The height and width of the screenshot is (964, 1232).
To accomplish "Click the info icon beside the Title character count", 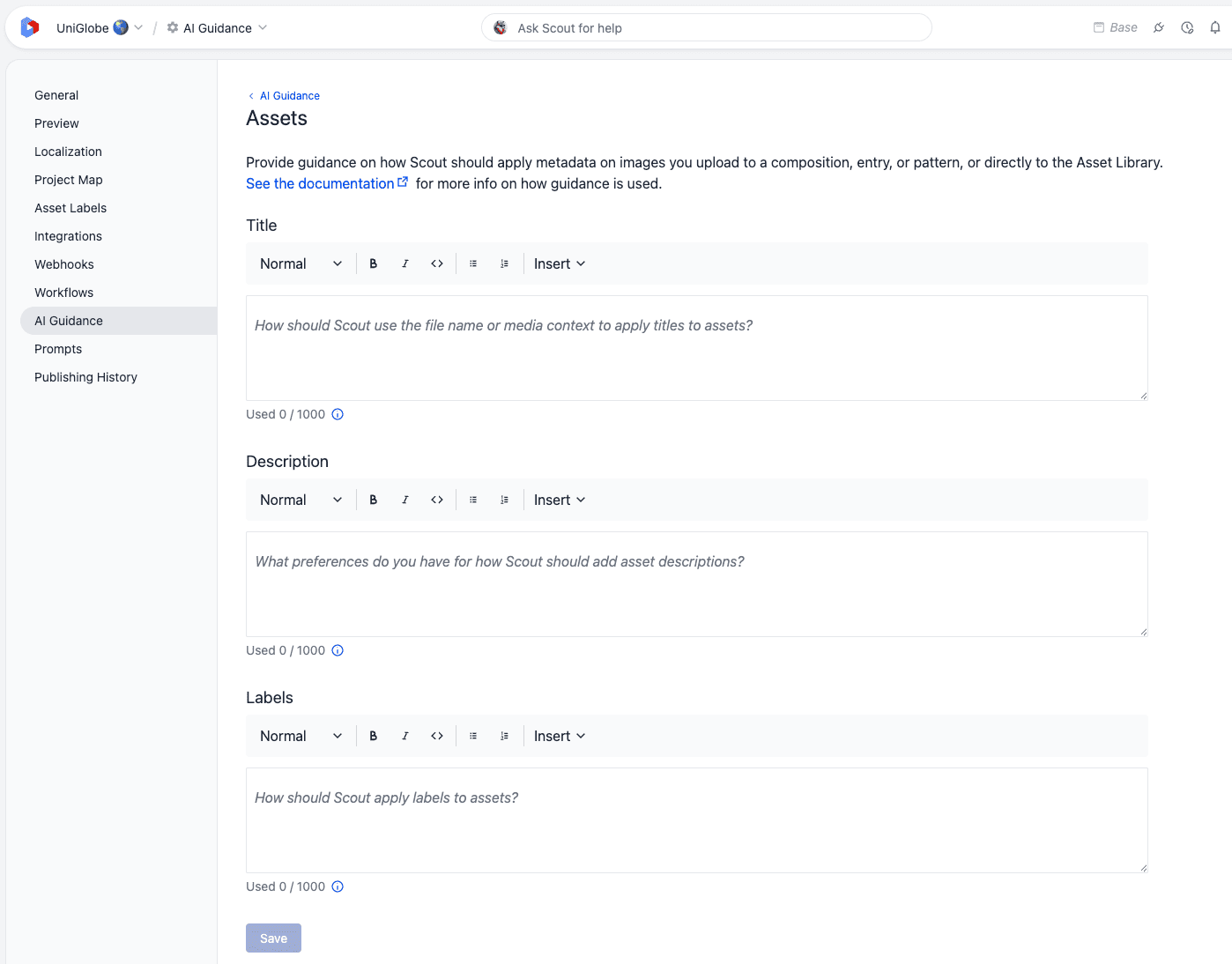I will (x=338, y=414).
